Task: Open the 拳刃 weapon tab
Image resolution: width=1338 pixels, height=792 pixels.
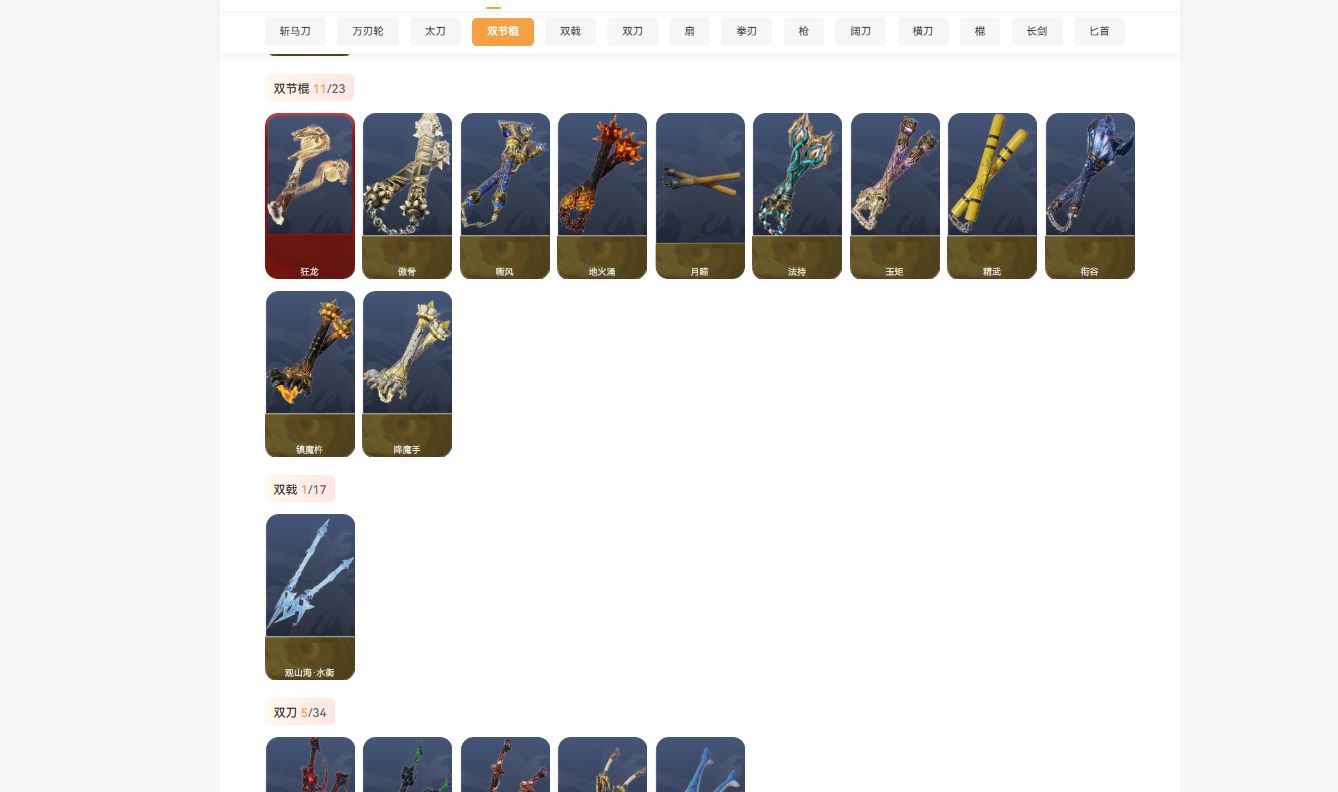Action: (x=747, y=32)
